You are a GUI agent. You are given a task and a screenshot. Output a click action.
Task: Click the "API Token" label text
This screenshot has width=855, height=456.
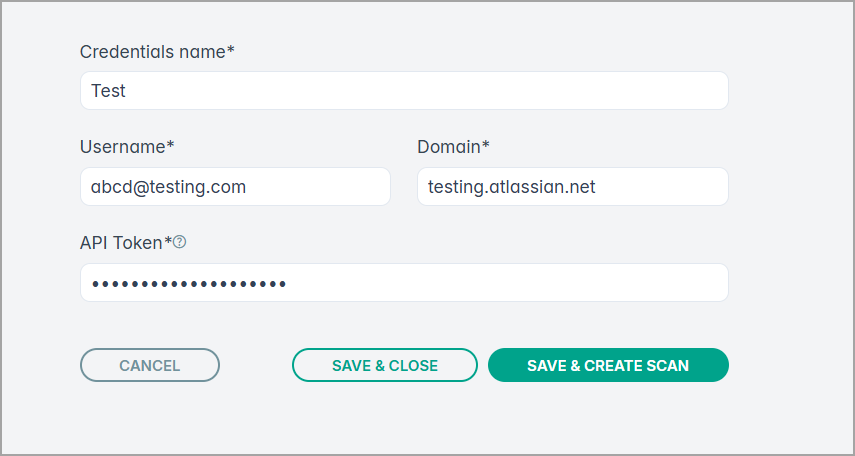(x=121, y=242)
